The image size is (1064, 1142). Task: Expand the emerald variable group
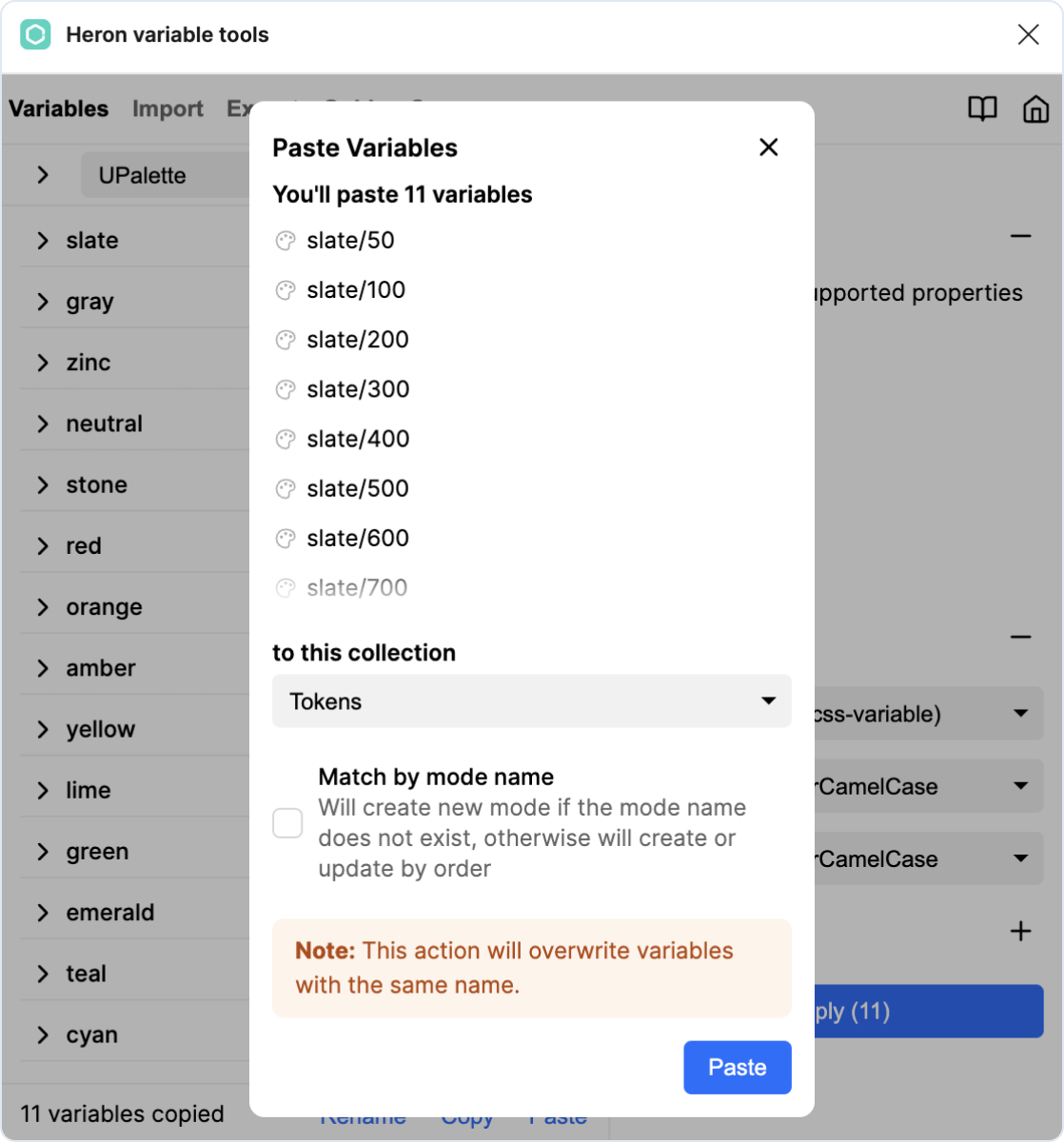43,913
